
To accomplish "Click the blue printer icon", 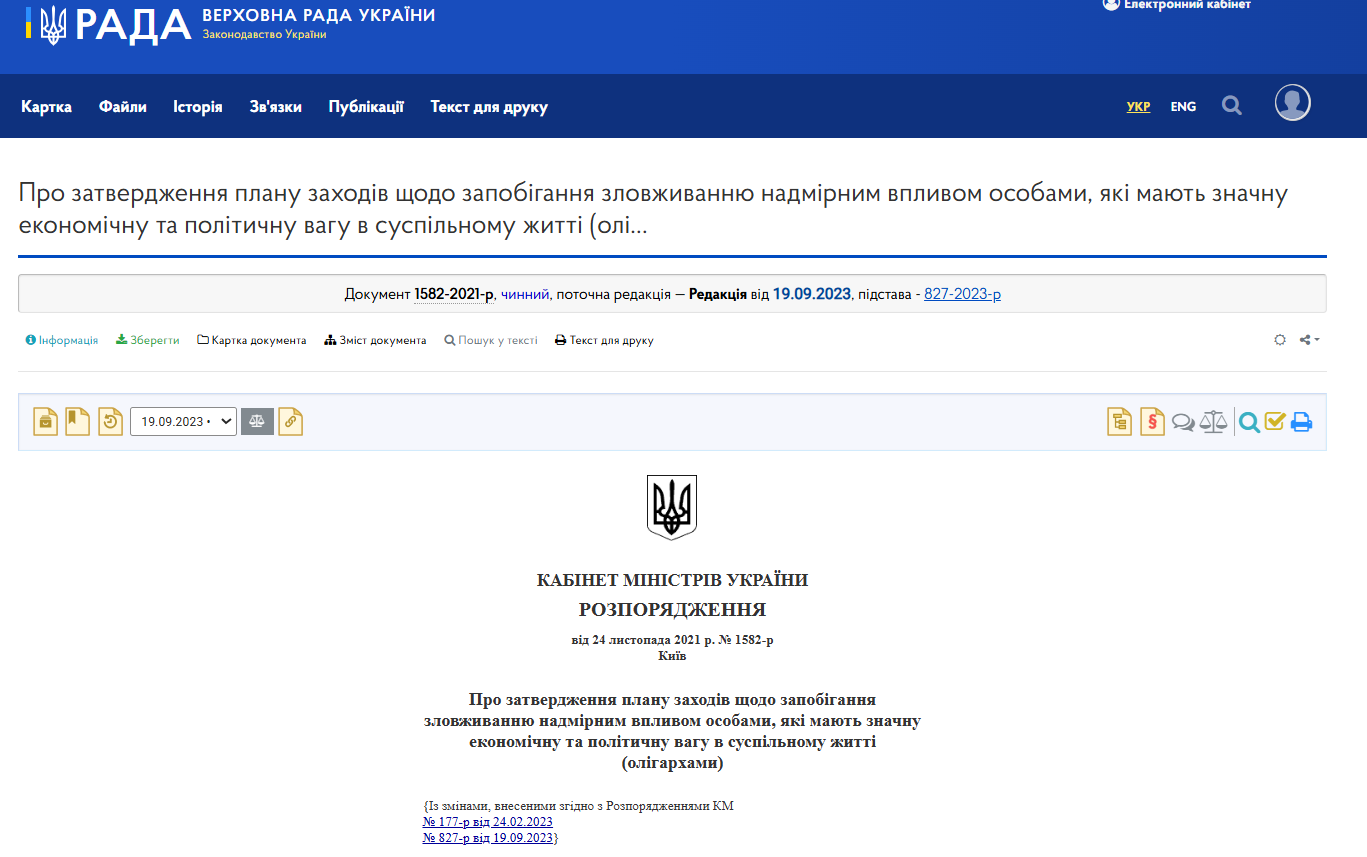I will pyautogui.click(x=1301, y=422).
